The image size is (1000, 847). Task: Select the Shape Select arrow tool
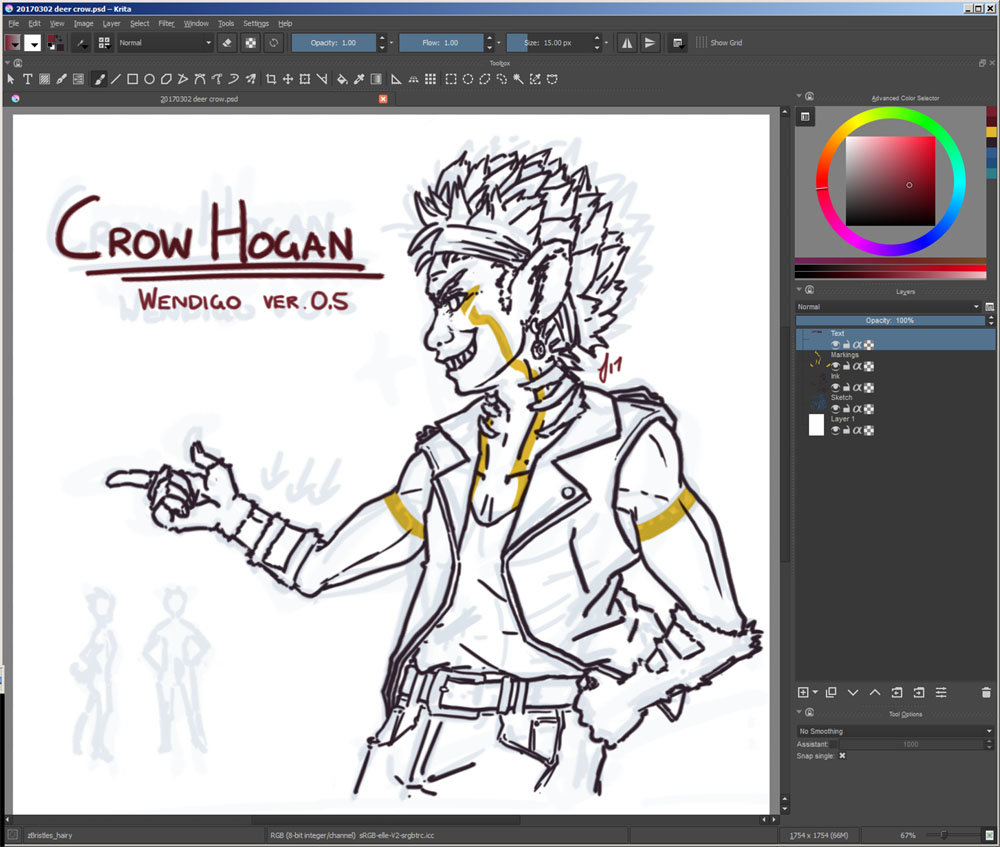(x=11, y=79)
